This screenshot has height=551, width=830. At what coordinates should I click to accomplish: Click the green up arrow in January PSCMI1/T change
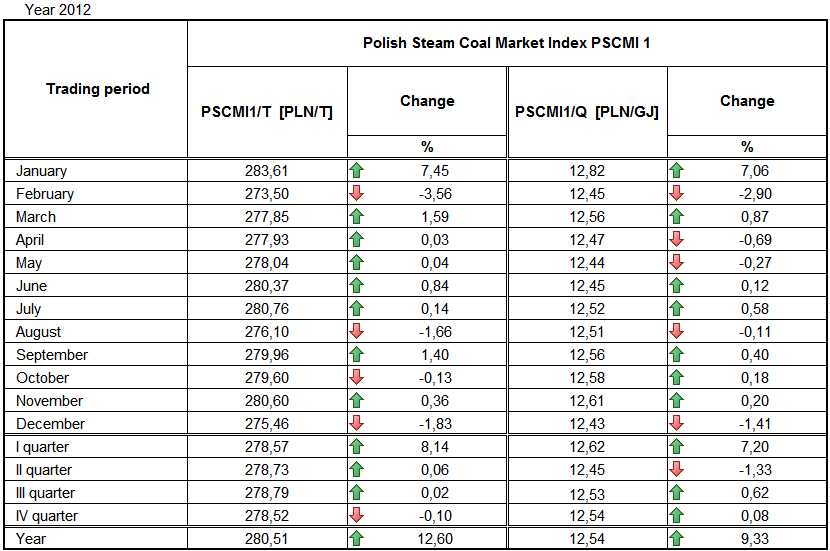click(x=357, y=171)
